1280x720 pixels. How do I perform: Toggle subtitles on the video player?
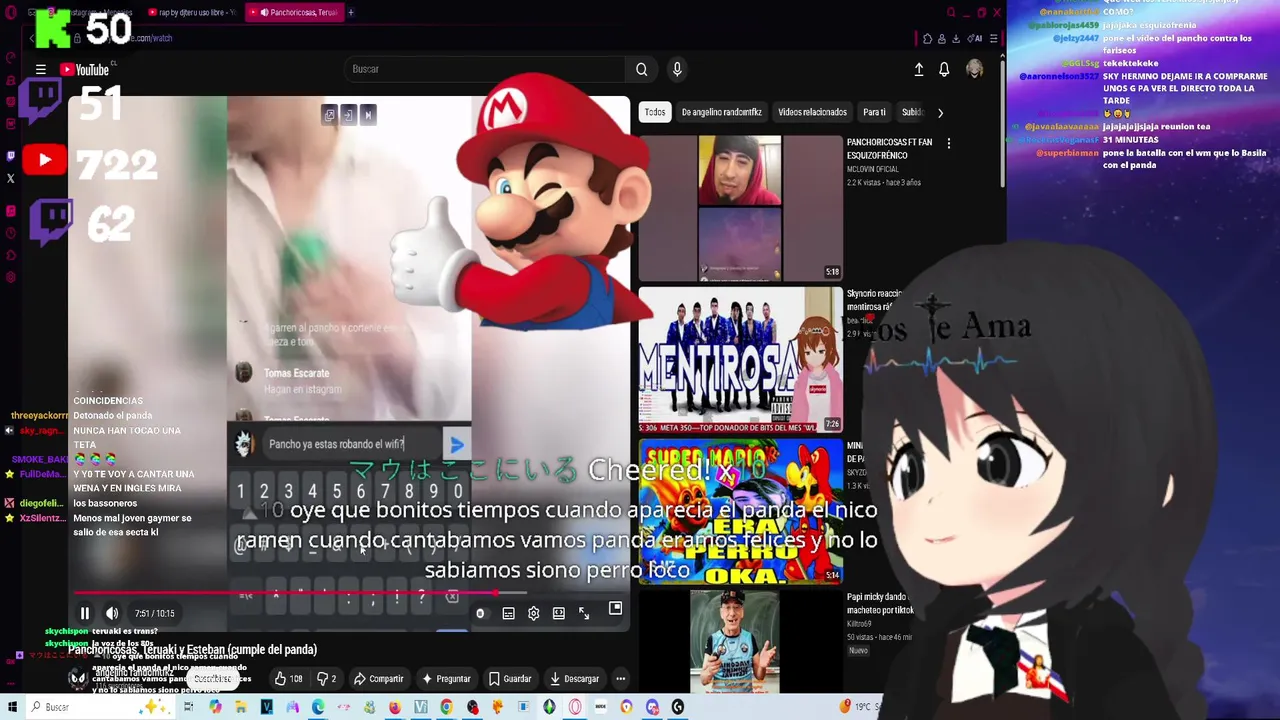click(x=508, y=613)
